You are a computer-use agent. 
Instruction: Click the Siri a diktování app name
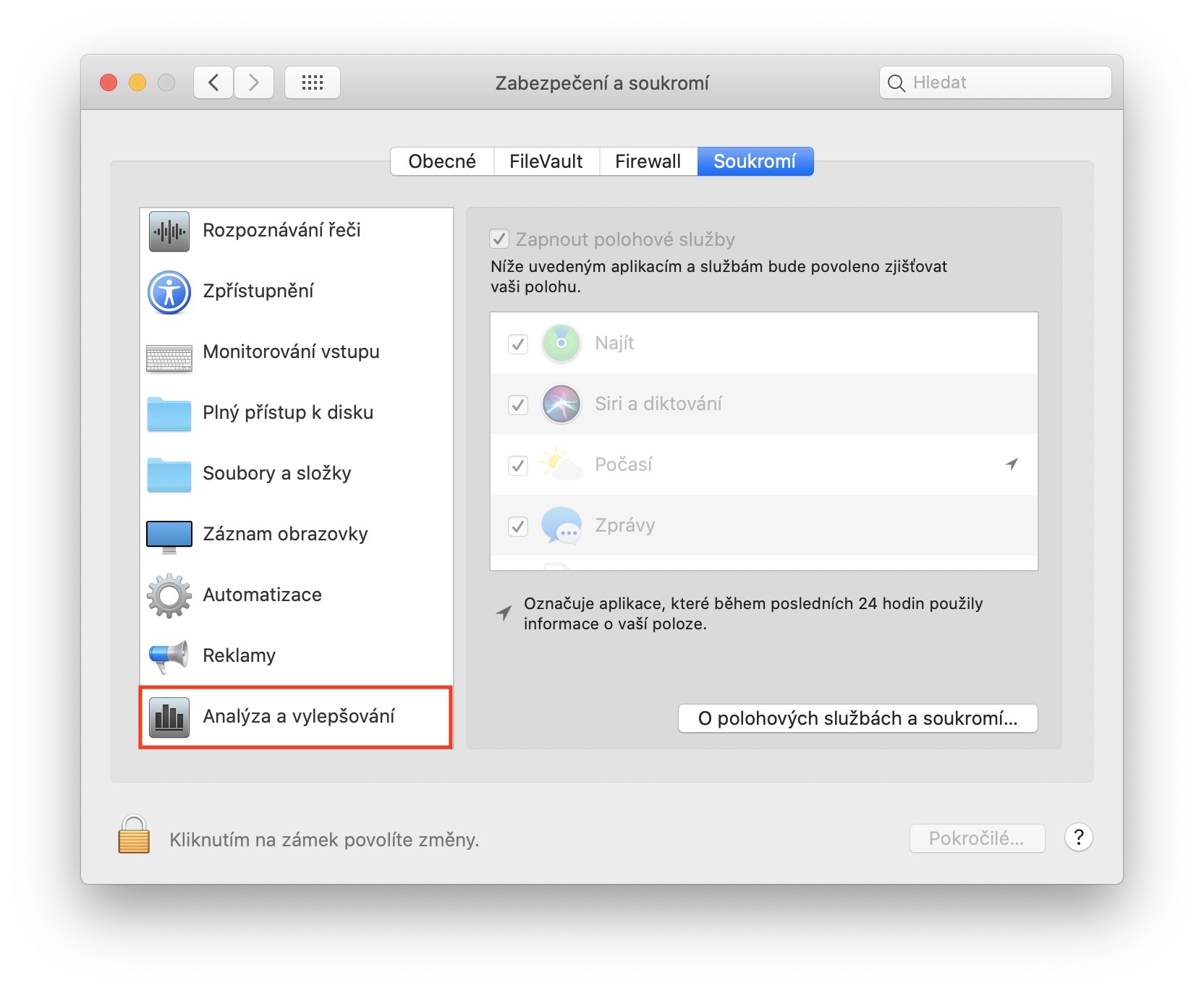click(x=658, y=404)
